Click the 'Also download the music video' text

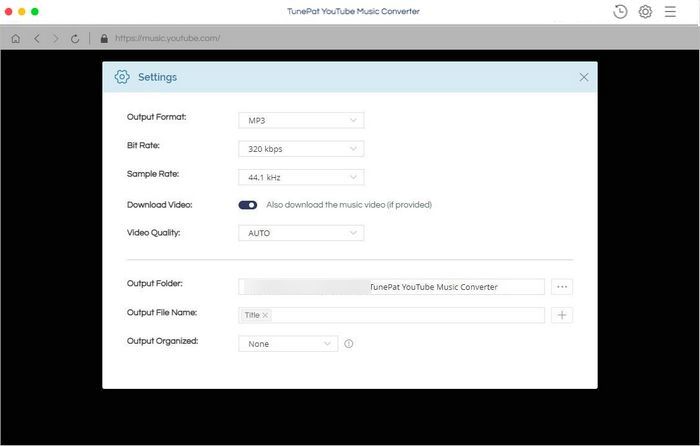click(x=349, y=205)
